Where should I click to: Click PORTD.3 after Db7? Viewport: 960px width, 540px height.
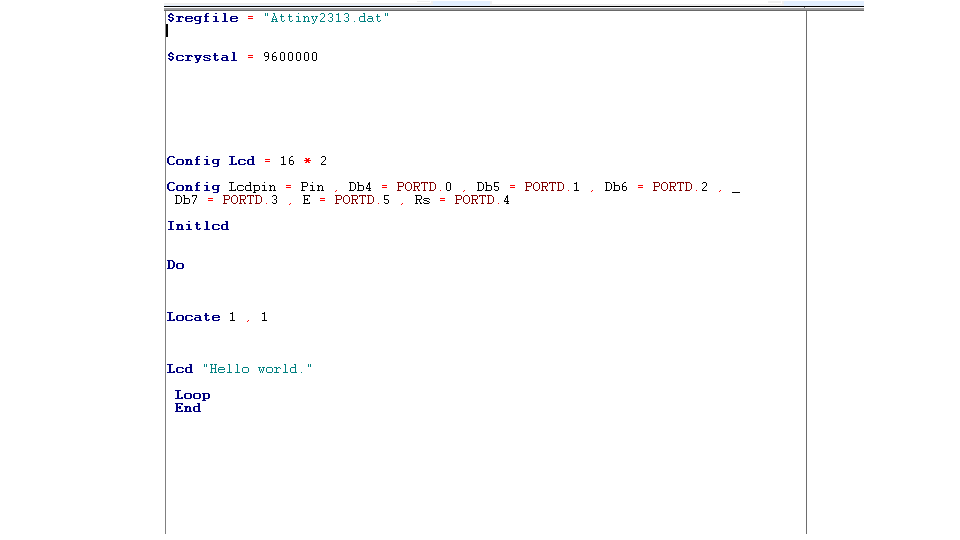[x=250, y=200]
